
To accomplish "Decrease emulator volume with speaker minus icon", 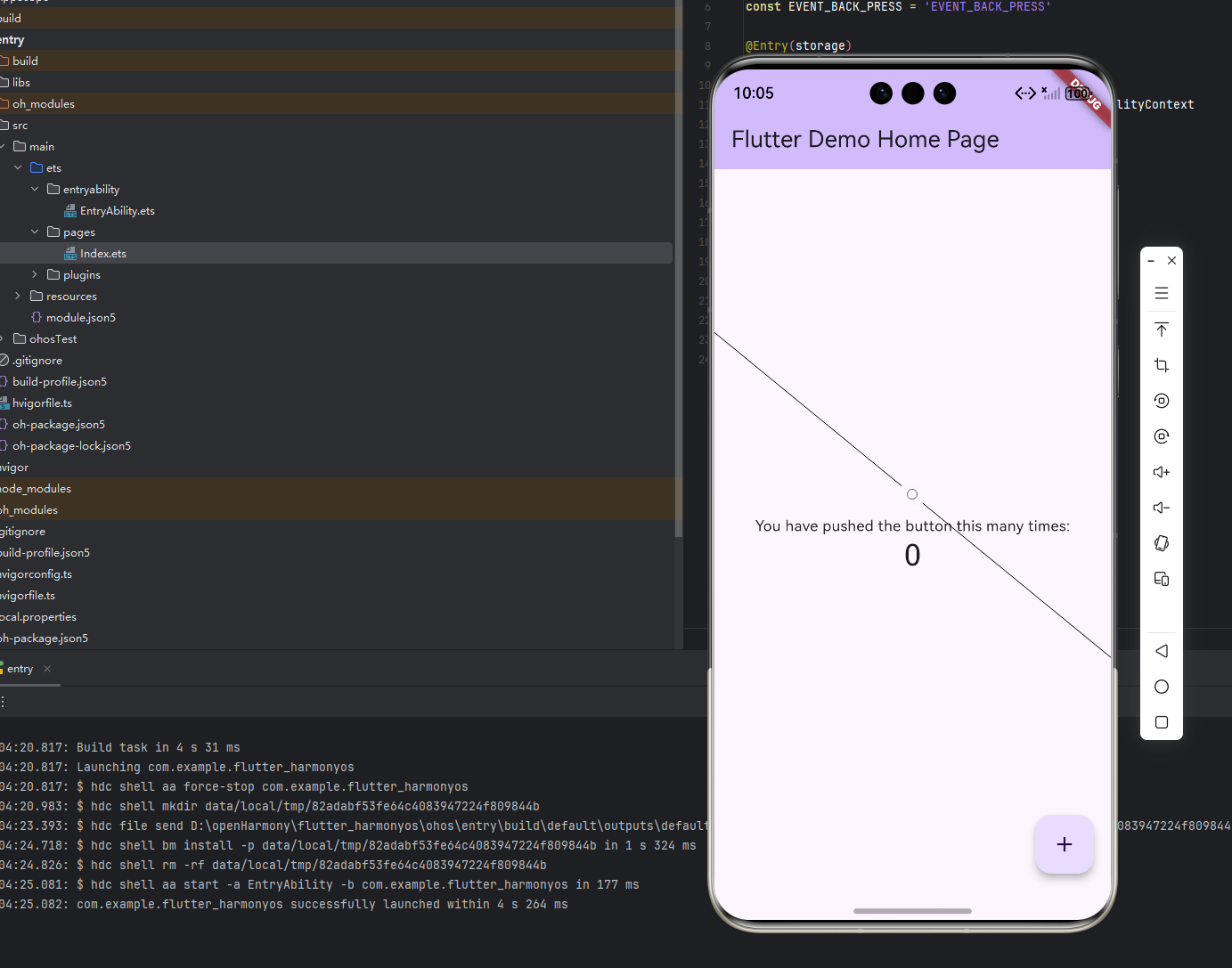I will click(x=1162, y=508).
